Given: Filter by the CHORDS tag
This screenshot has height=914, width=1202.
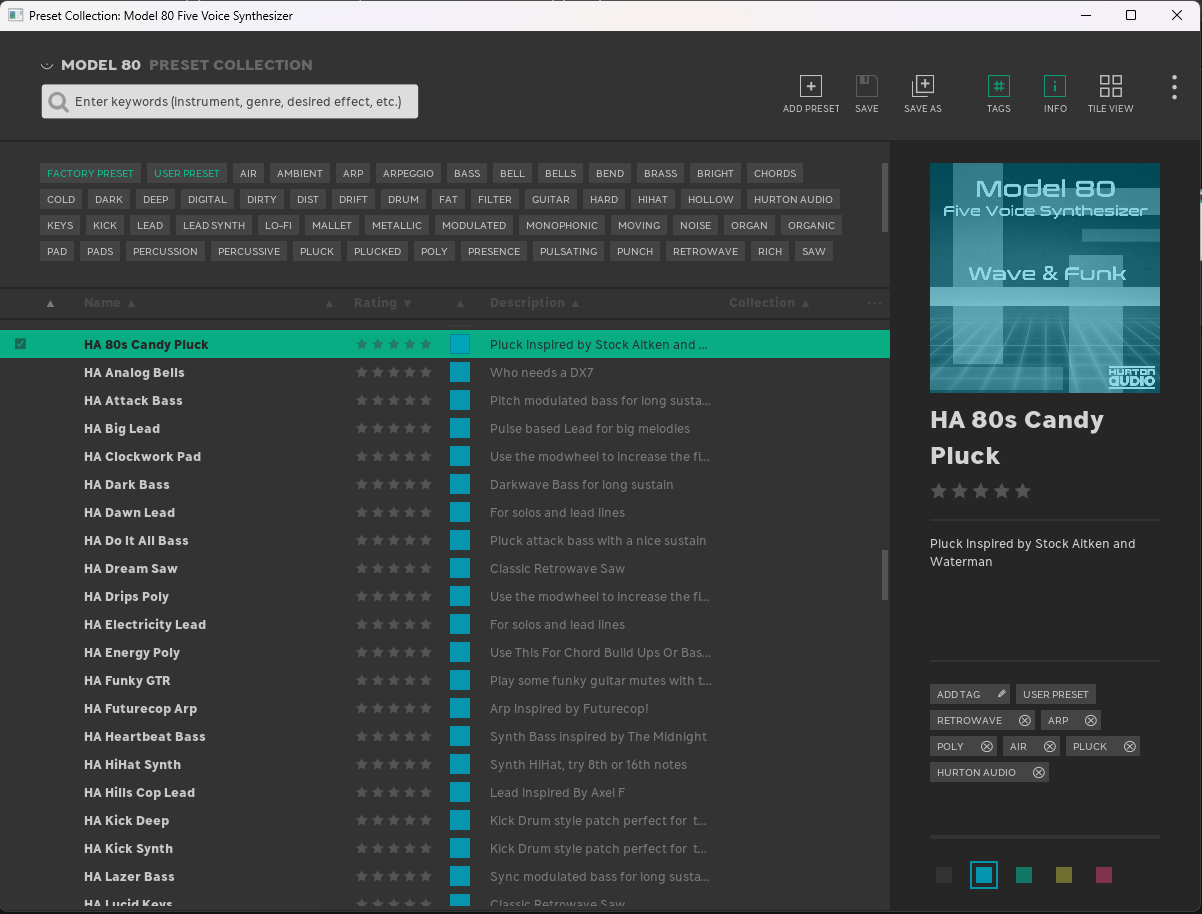Looking at the screenshot, I should click(775, 173).
